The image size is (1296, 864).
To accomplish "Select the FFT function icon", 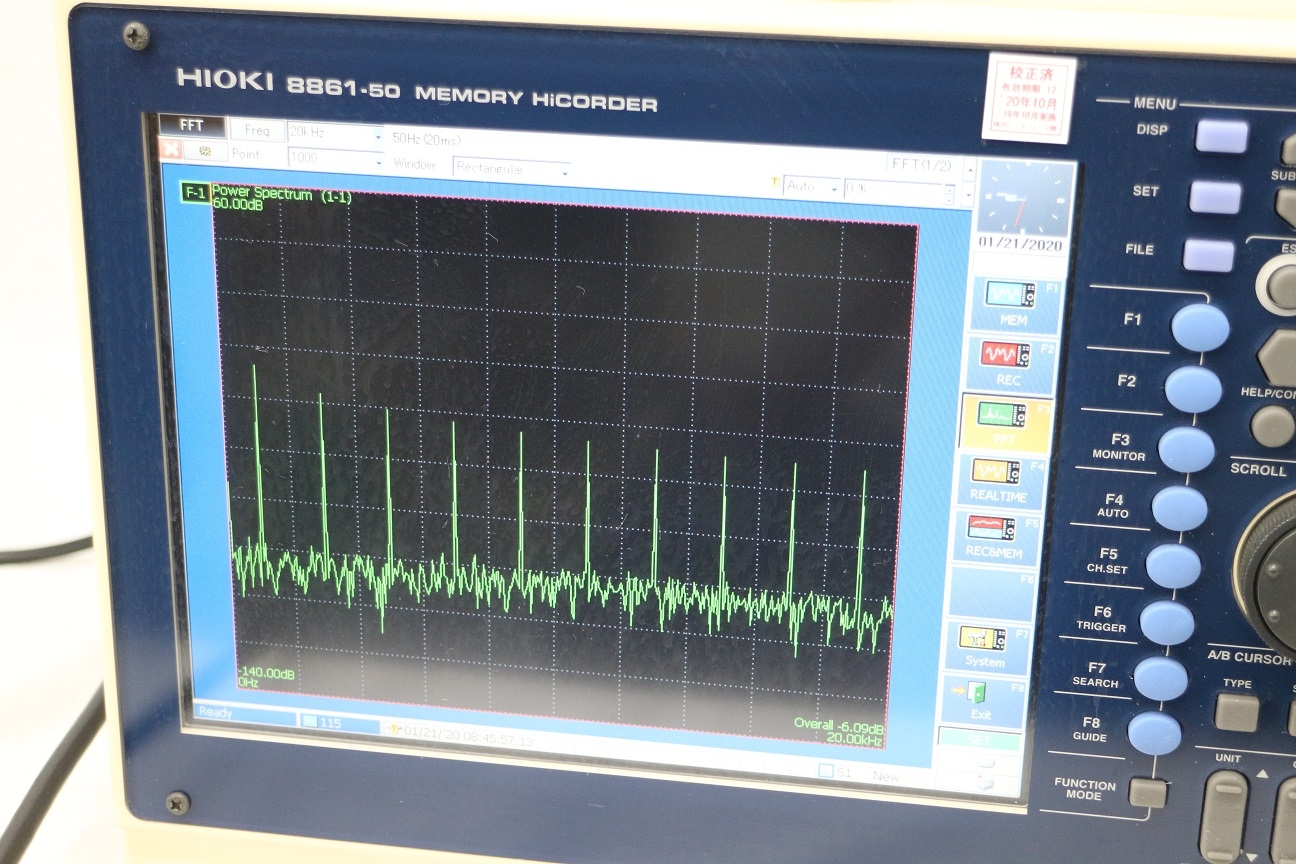I will tap(1001, 414).
